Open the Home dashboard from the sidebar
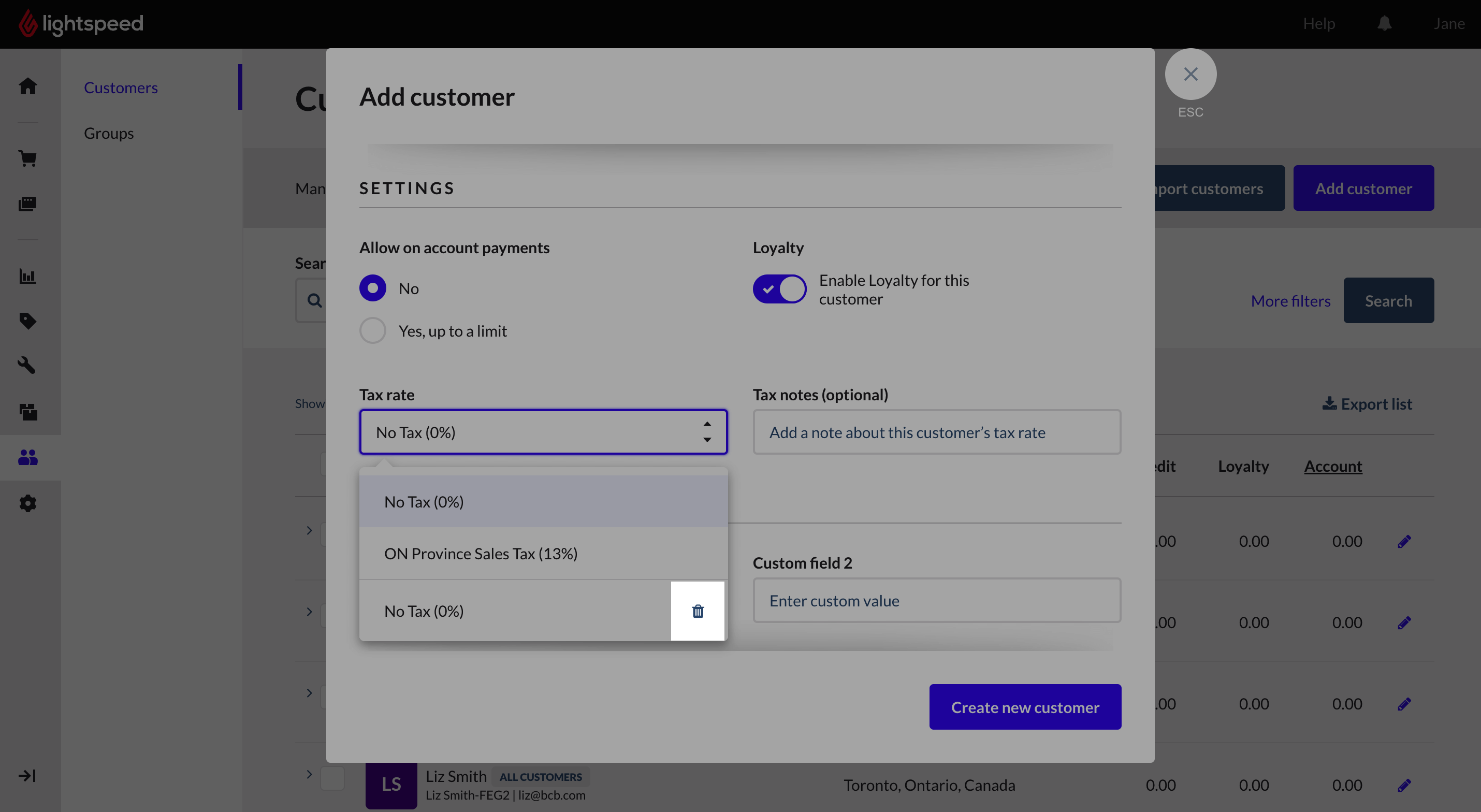Image resolution: width=1481 pixels, height=812 pixels. click(27, 86)
